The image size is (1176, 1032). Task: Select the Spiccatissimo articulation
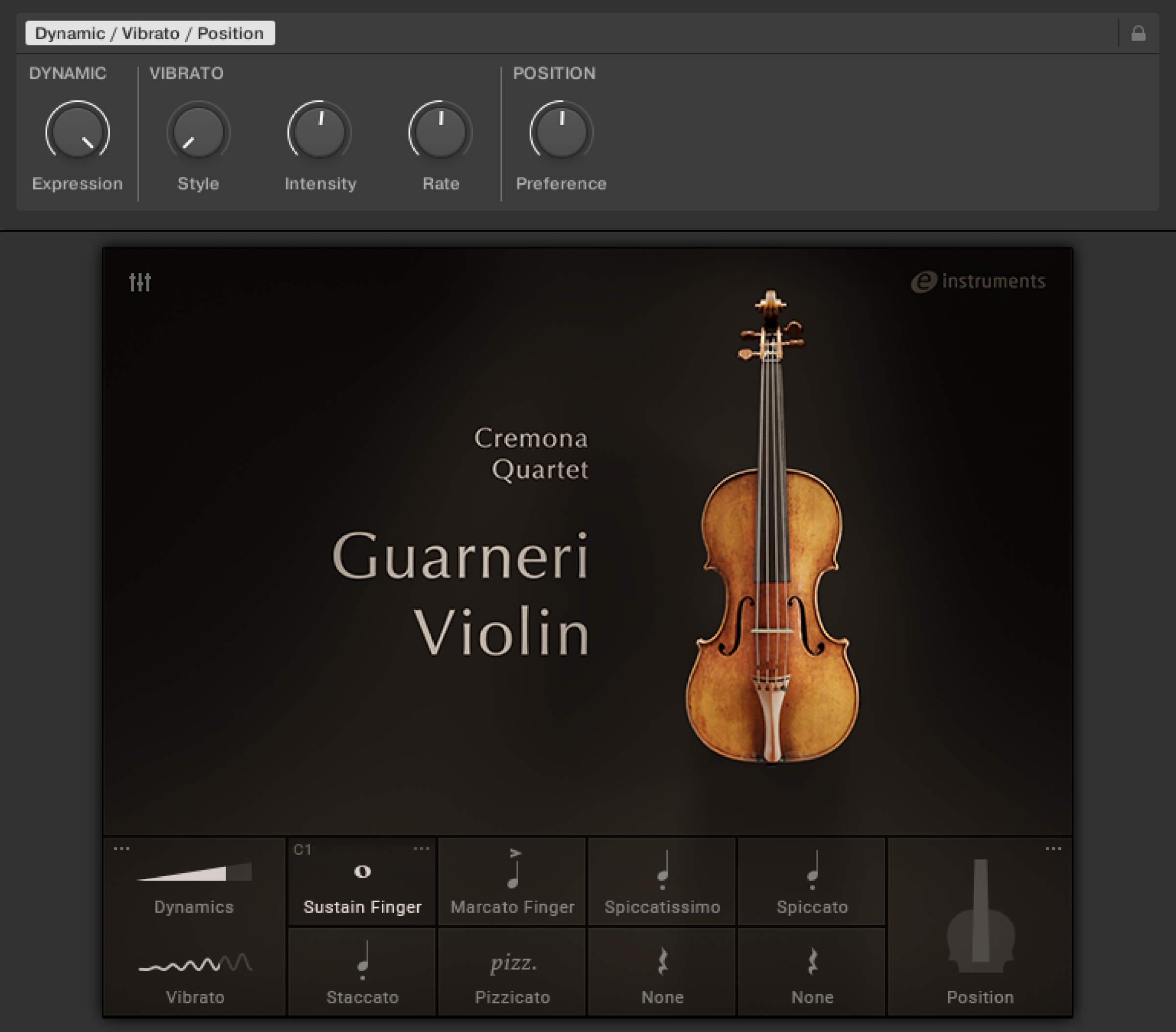point(661,882)
